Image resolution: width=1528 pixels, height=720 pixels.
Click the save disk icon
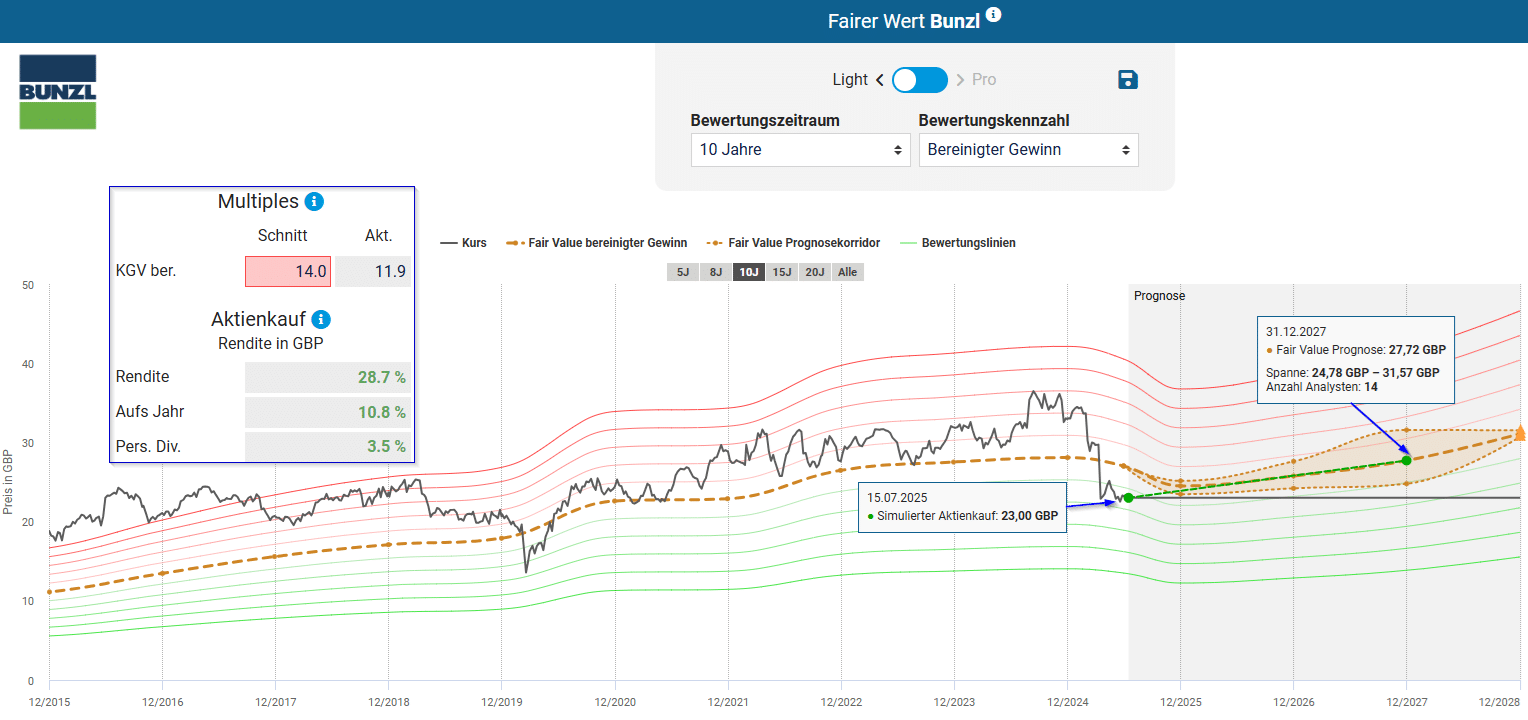1128,80
